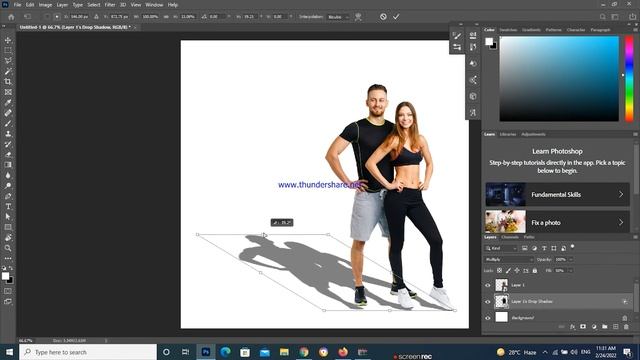This screenshot has height=360, width=640.
Task: Click the Home icon in options bar
Action: coord(11,17)
